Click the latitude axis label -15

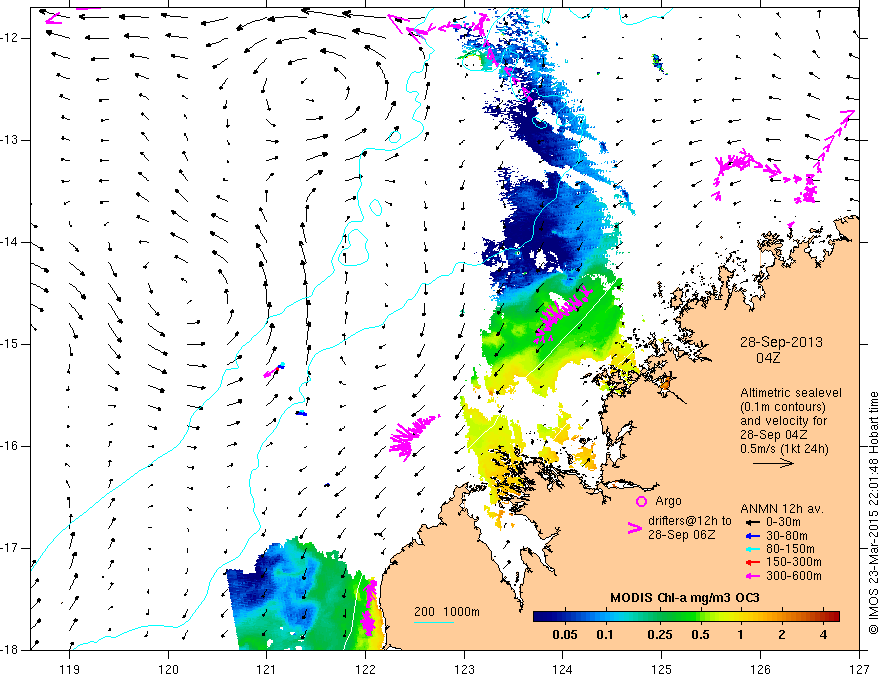click(x=11, y=344)
